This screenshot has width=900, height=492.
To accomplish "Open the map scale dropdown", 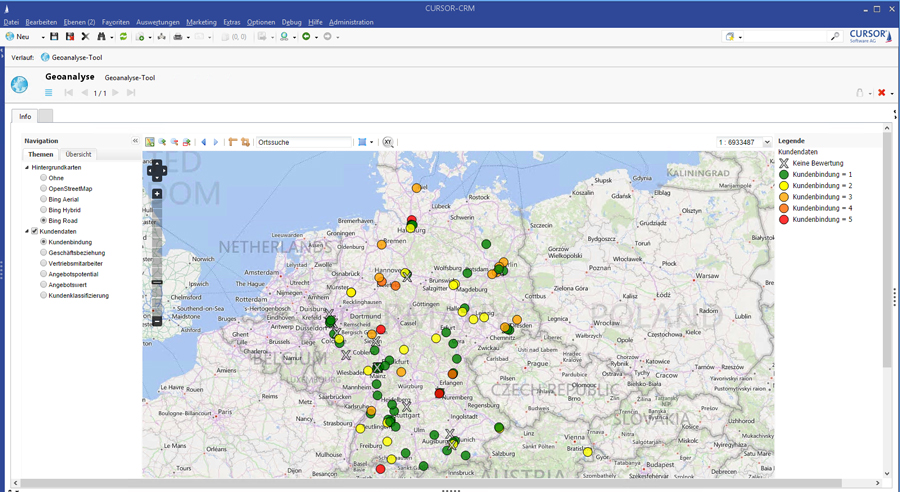I will (x=767, y=142).
